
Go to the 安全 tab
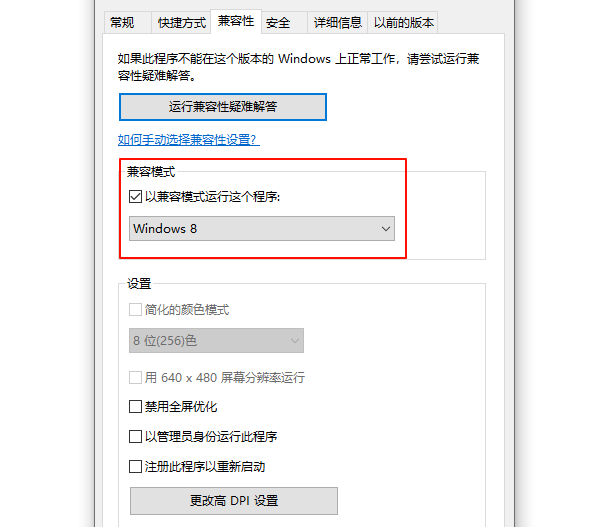tap(278, 22)
